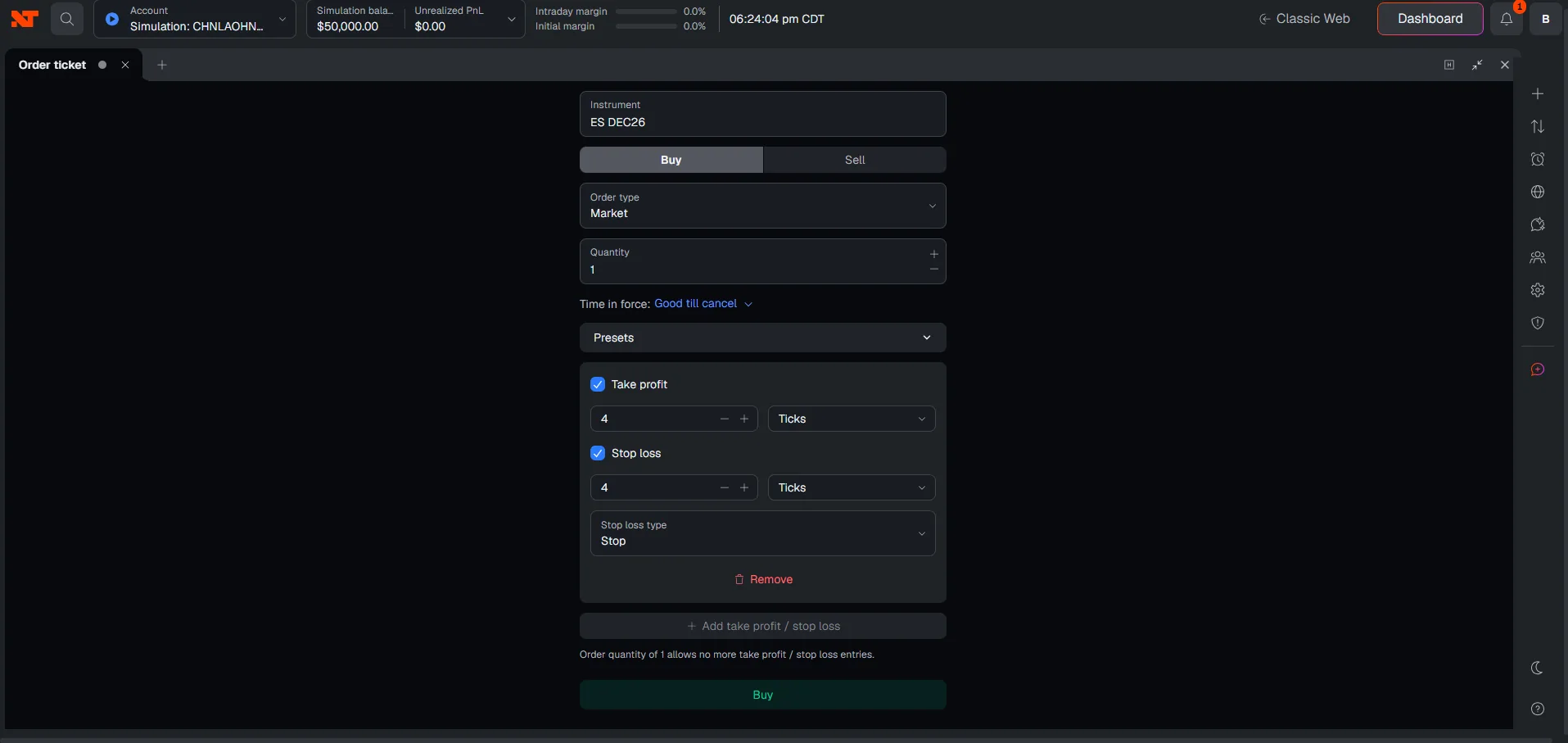Uncheck the Stop loss checkbox
1568x743 pixels.
click(x=598, y=453)
